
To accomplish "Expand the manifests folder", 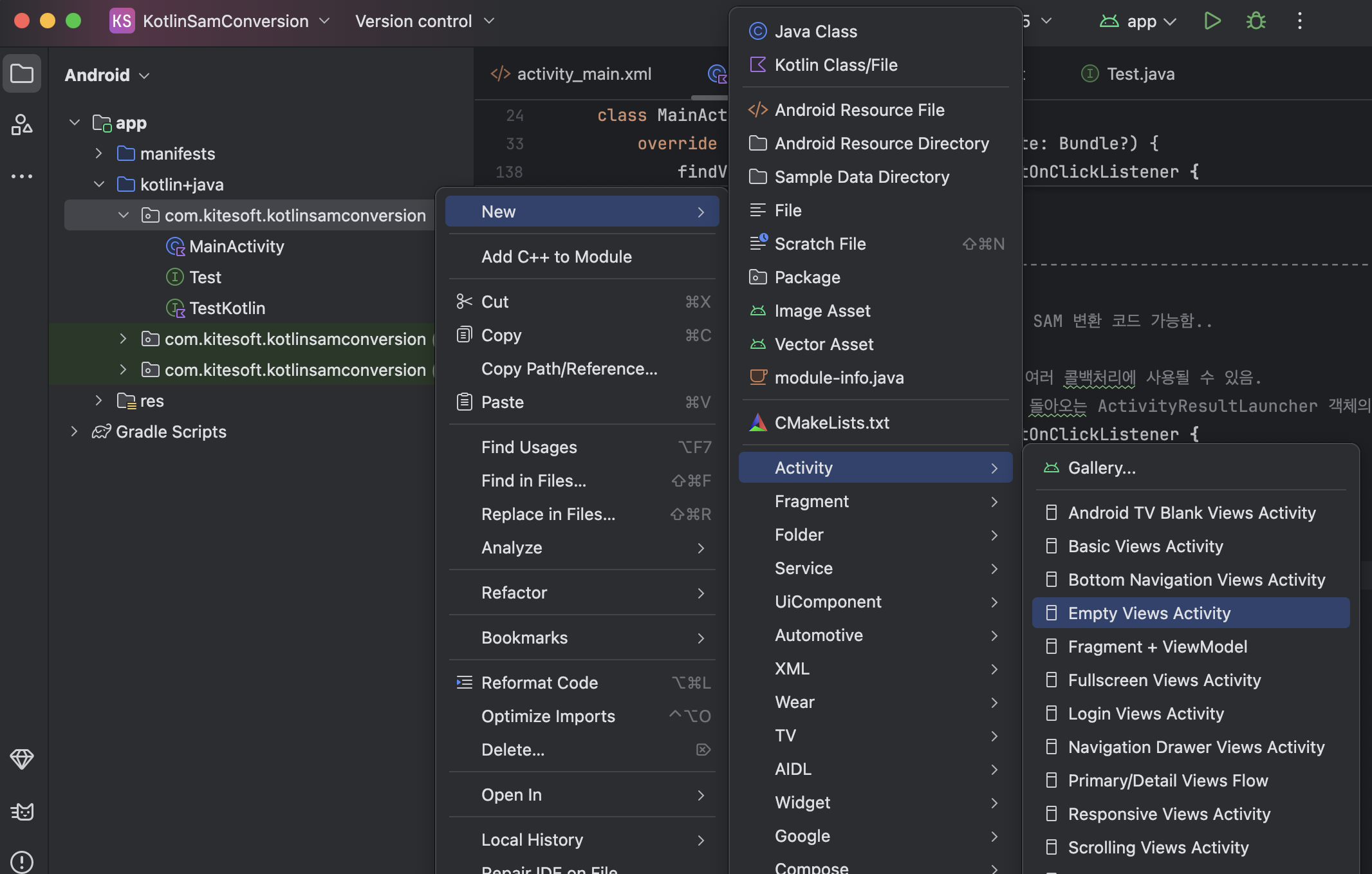I will (x=99, y=154).
